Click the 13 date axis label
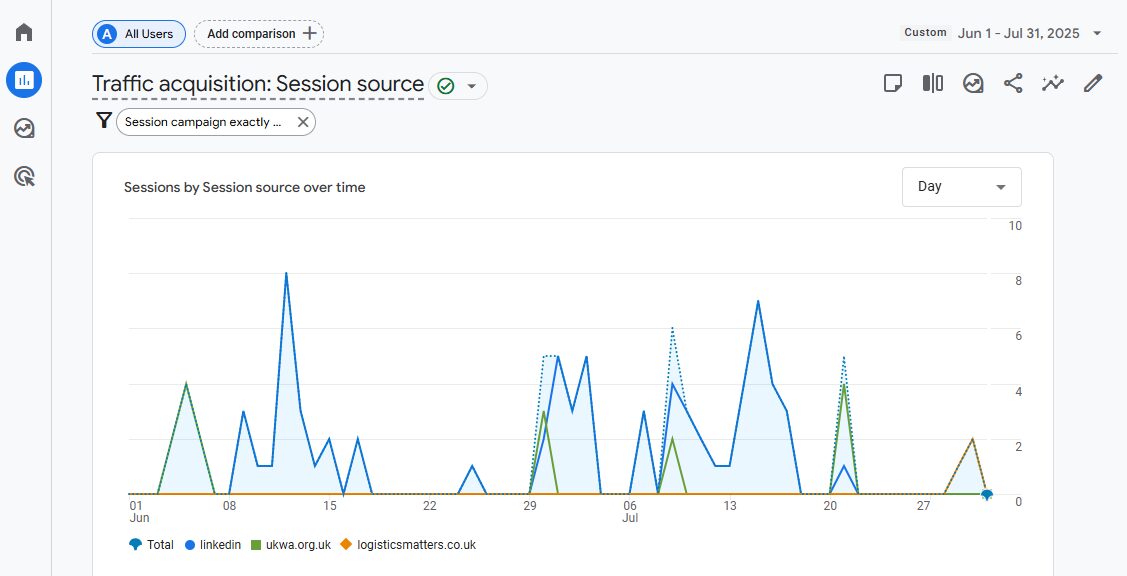 pos(730,506)
